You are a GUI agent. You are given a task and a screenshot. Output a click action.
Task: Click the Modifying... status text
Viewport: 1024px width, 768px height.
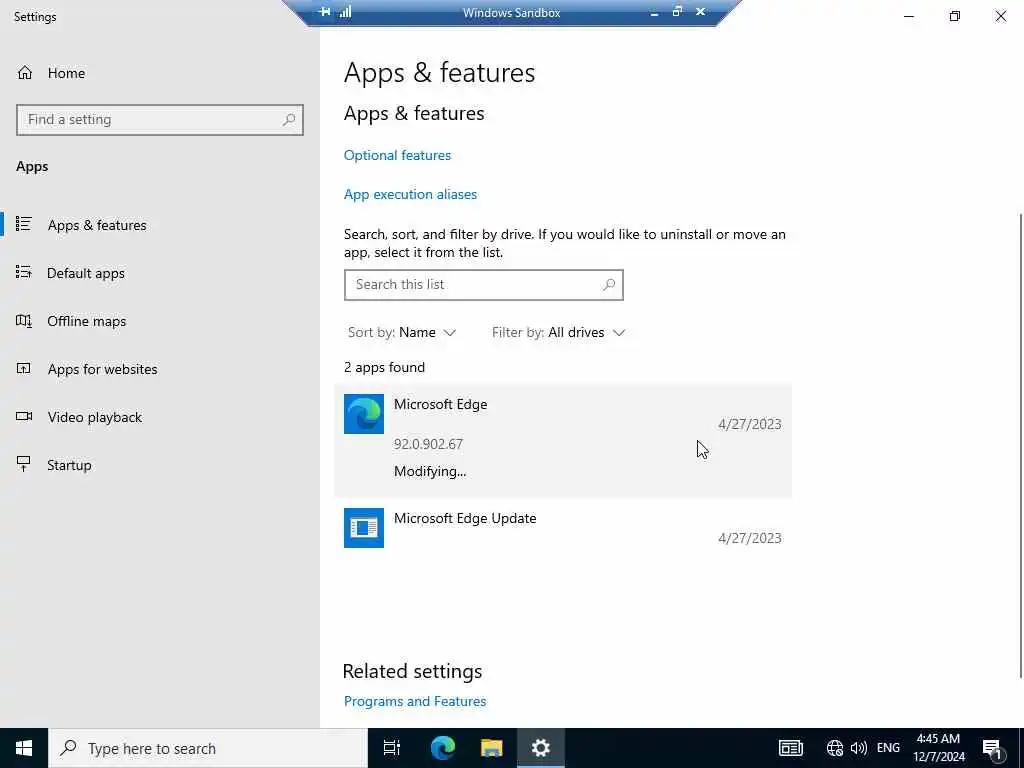(x=430, y=472)
